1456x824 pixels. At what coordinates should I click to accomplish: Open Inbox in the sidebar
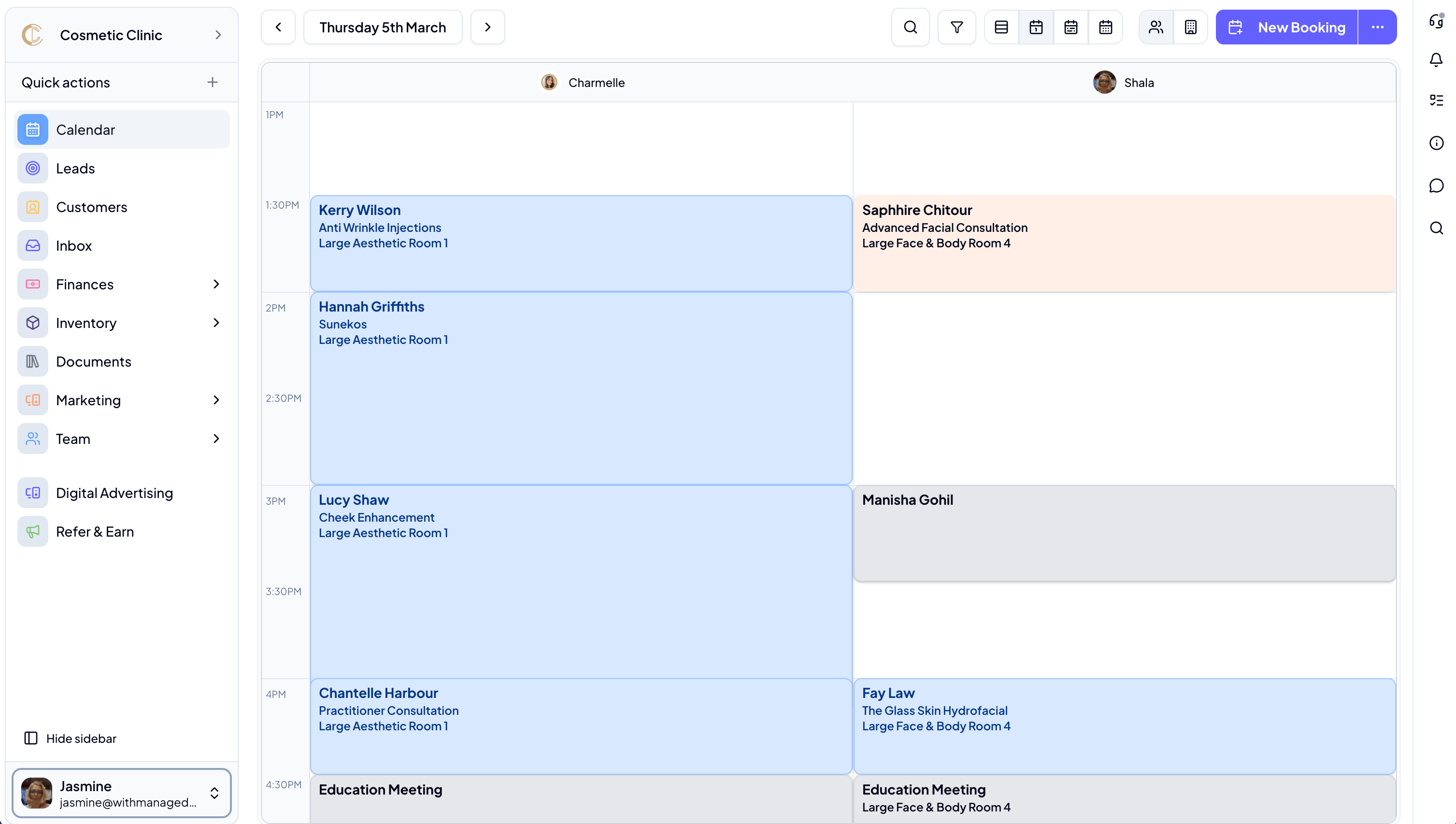[x=122, y=246]
